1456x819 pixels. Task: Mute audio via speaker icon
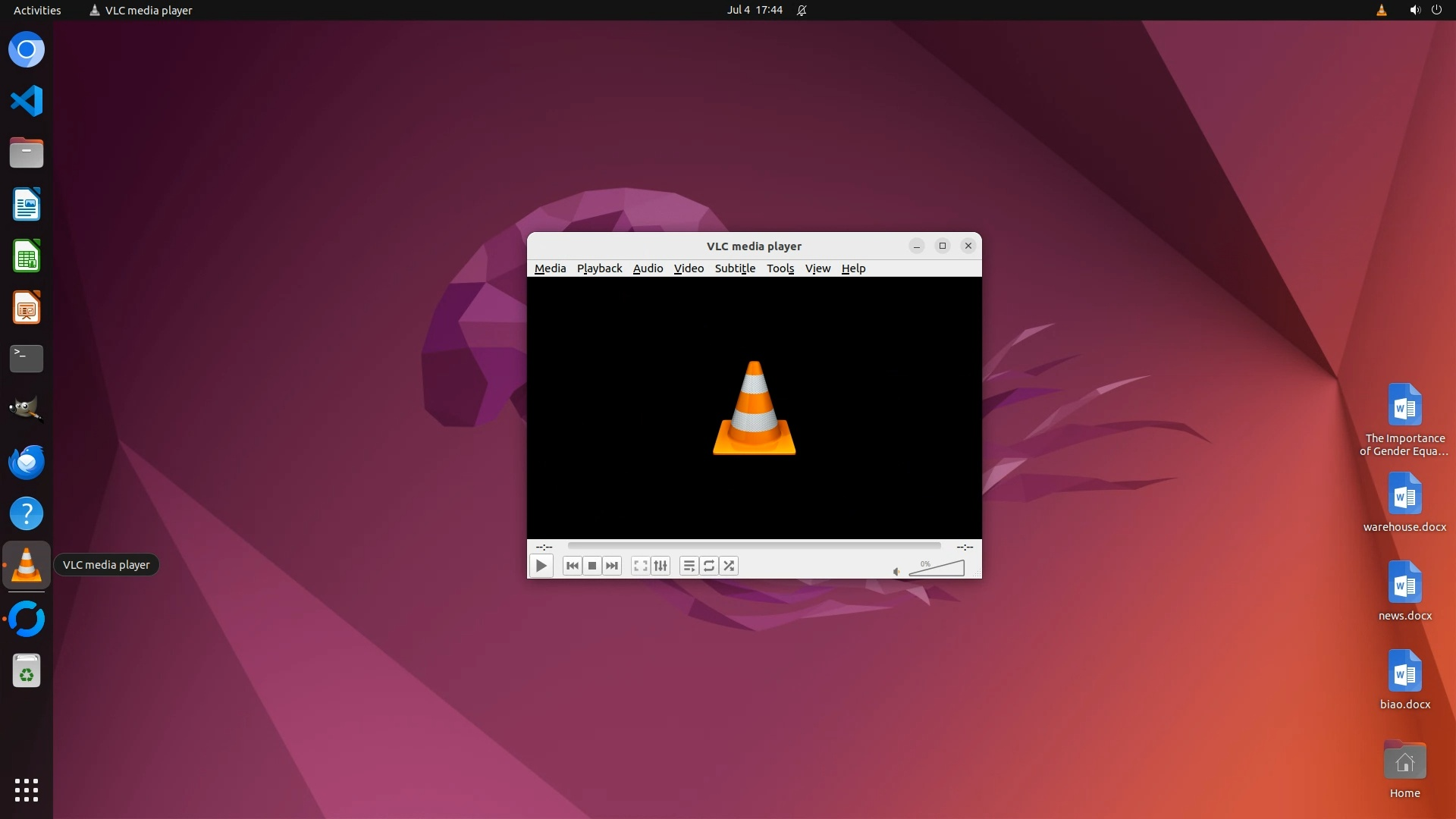(896, 572)
